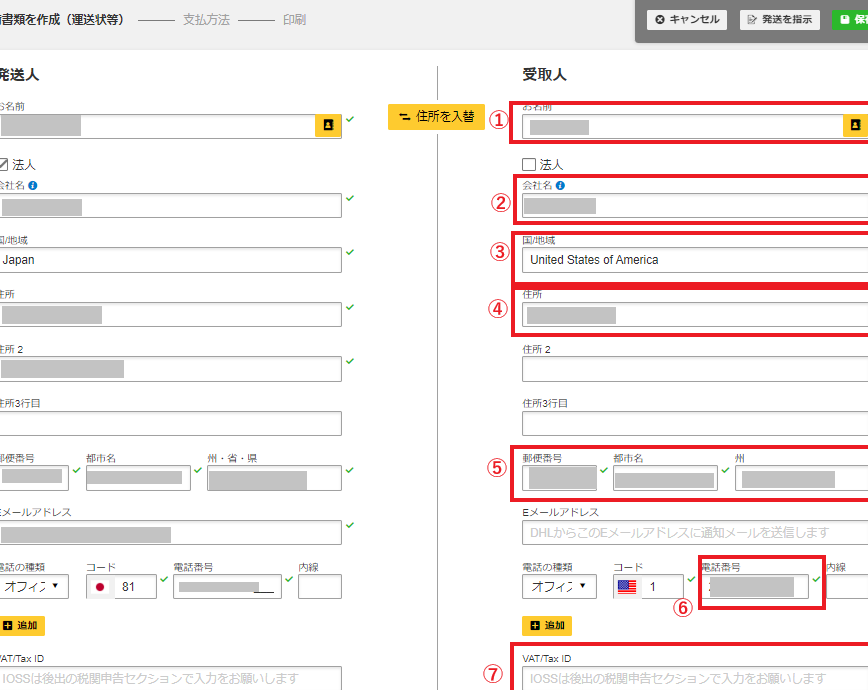Click sender company name info icon
The height and width of the screenshot is (690, 868).
point(33,186)
